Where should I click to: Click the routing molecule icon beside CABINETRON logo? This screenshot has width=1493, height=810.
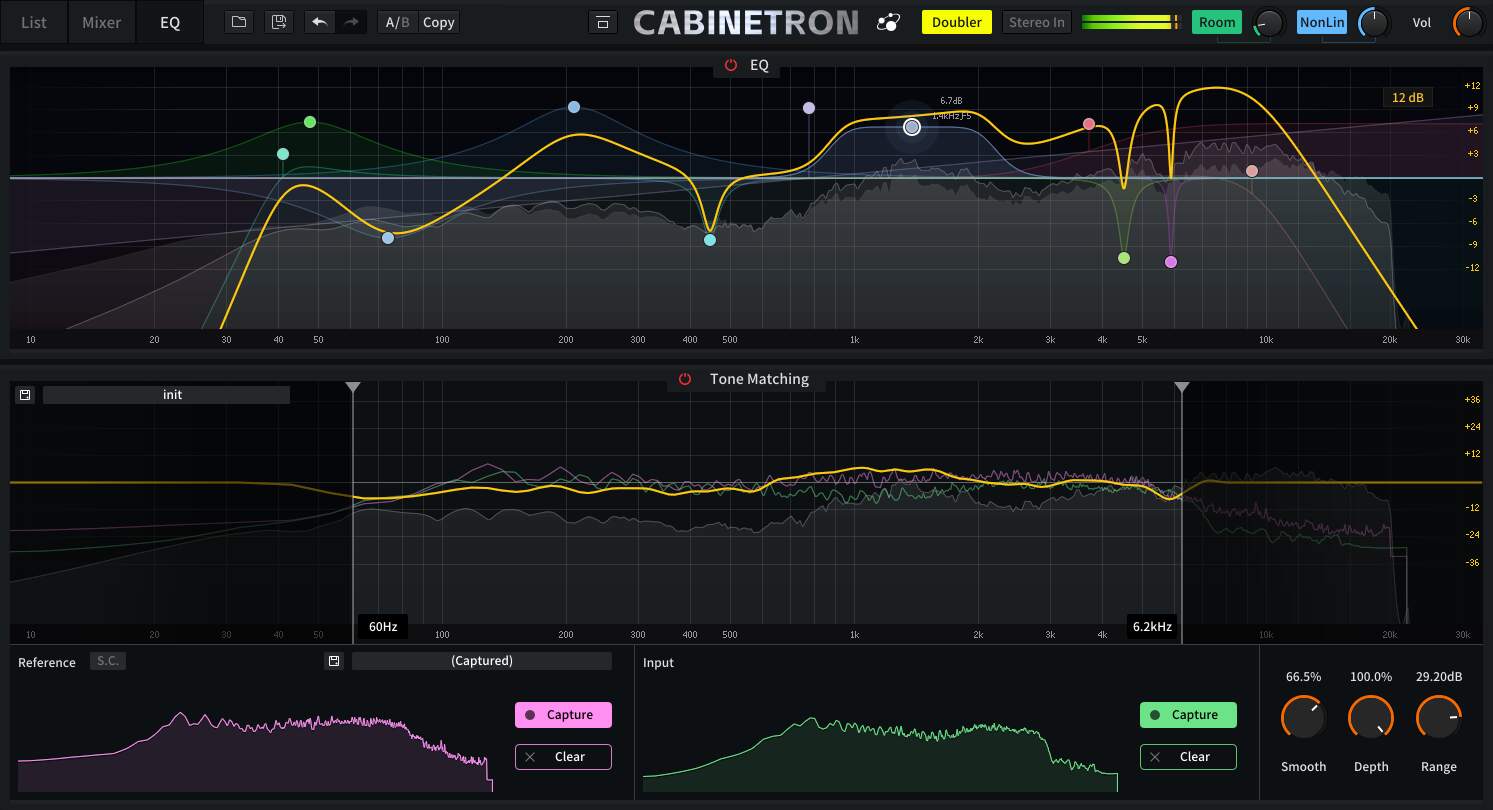[x=888, y=21]
